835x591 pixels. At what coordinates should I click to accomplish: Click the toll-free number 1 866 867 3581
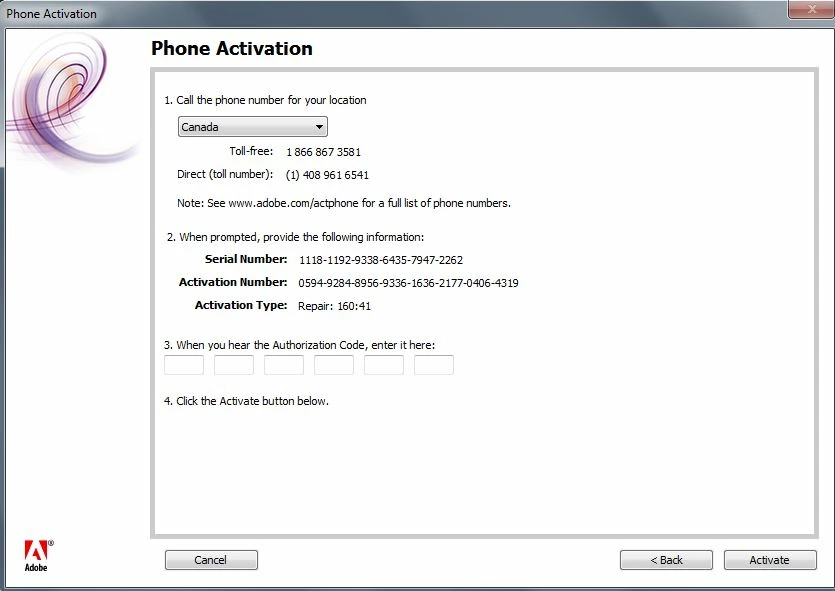pos(323,152)
